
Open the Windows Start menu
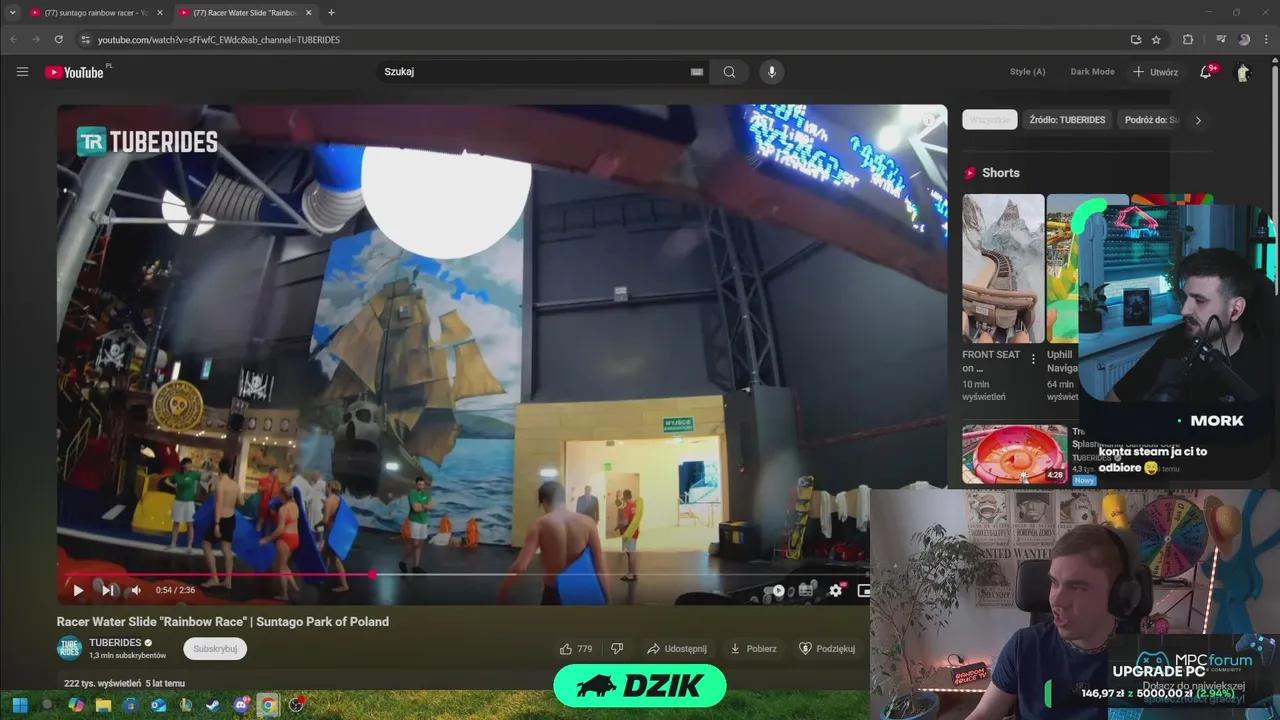19,705
